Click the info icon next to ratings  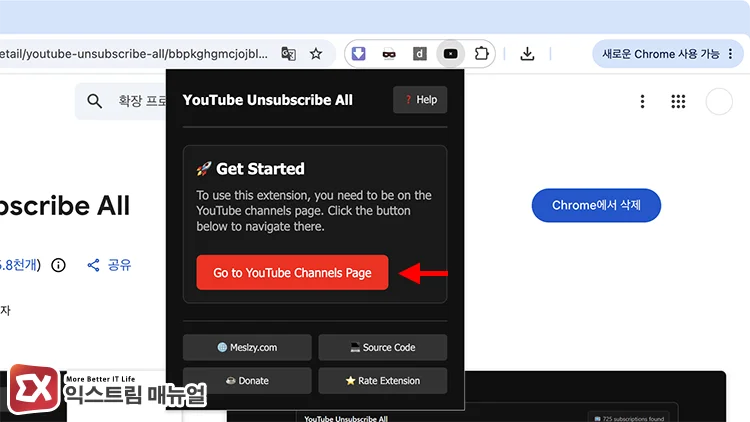58,265
